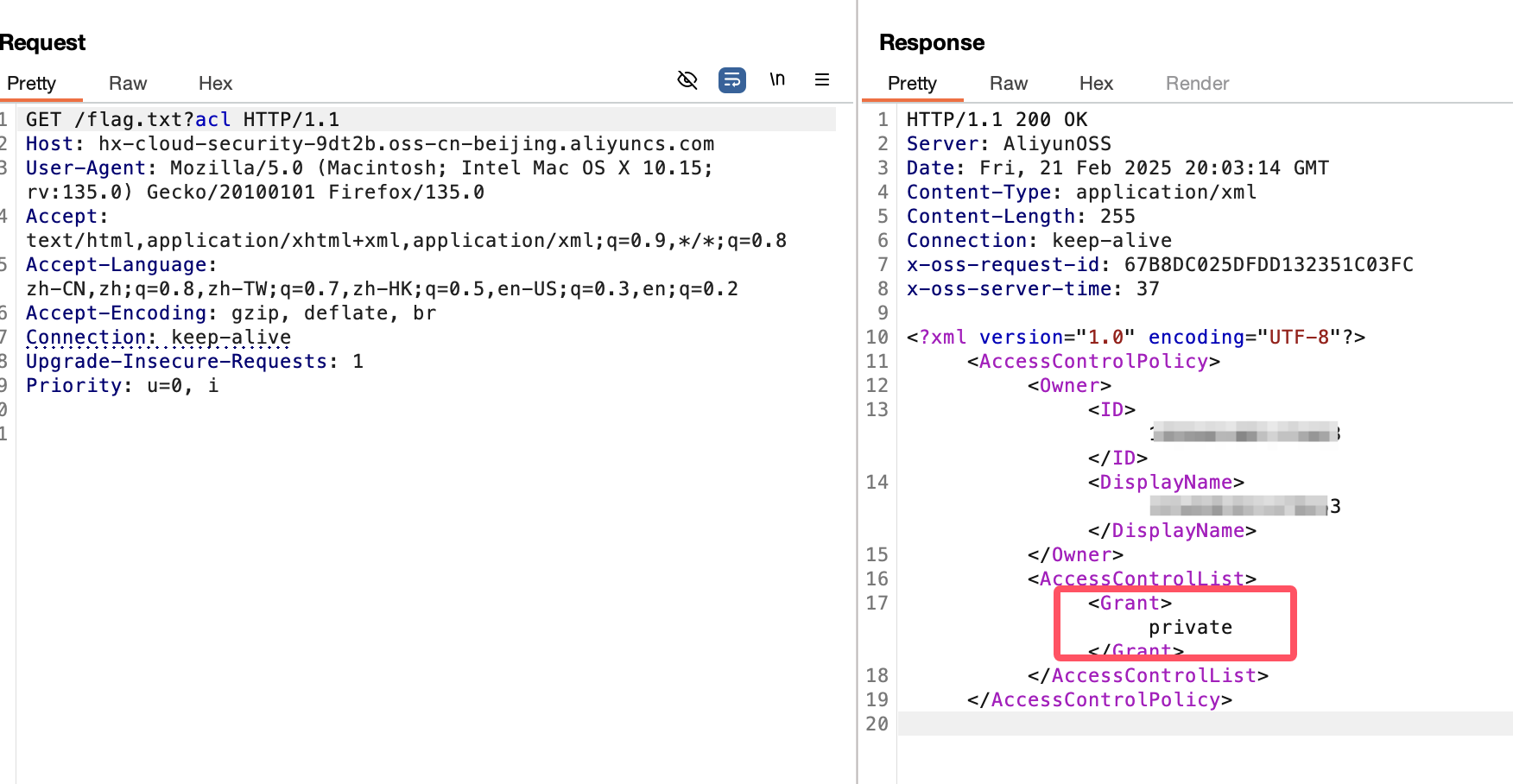Place cursor in the Host header line
The height and width of the screenshot is (784, 1513).
(370, 144)
